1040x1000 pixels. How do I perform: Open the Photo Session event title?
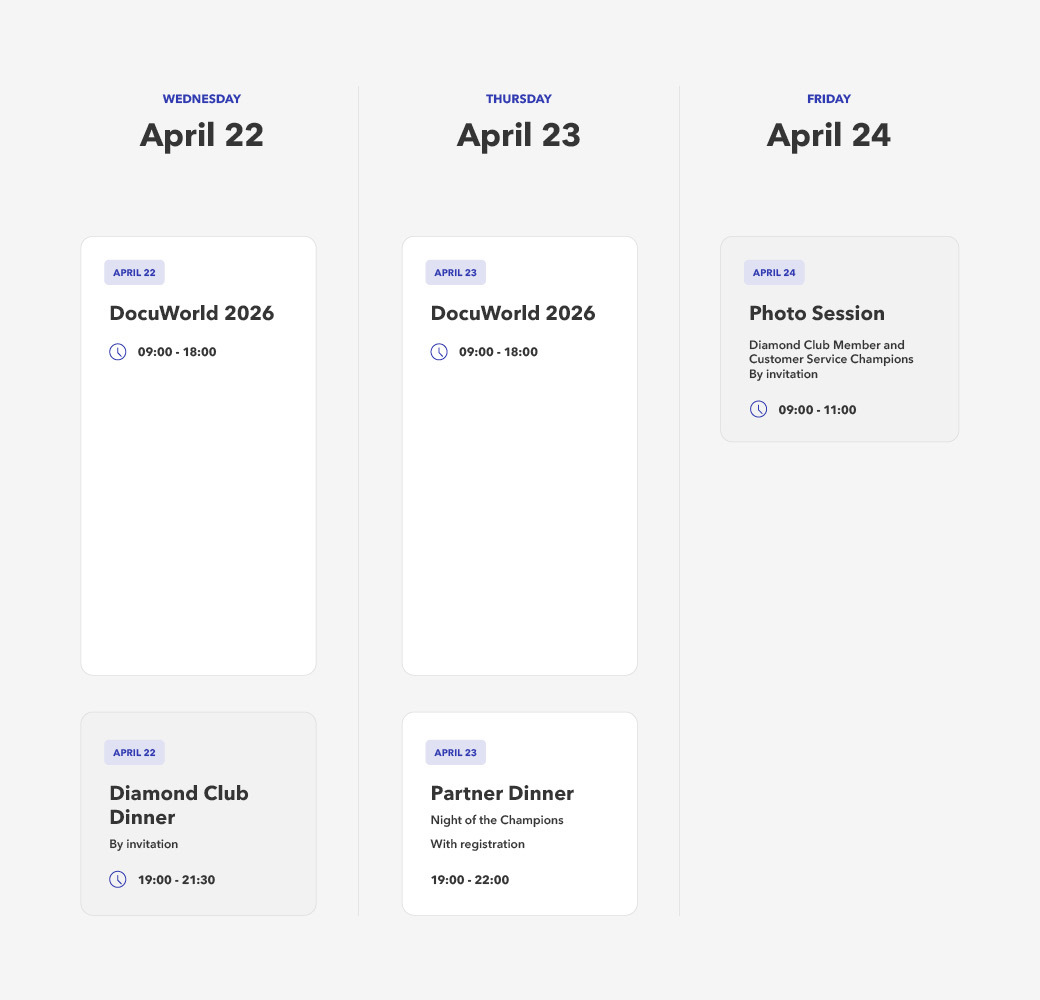pyautogui.click(x=816, y=313)
